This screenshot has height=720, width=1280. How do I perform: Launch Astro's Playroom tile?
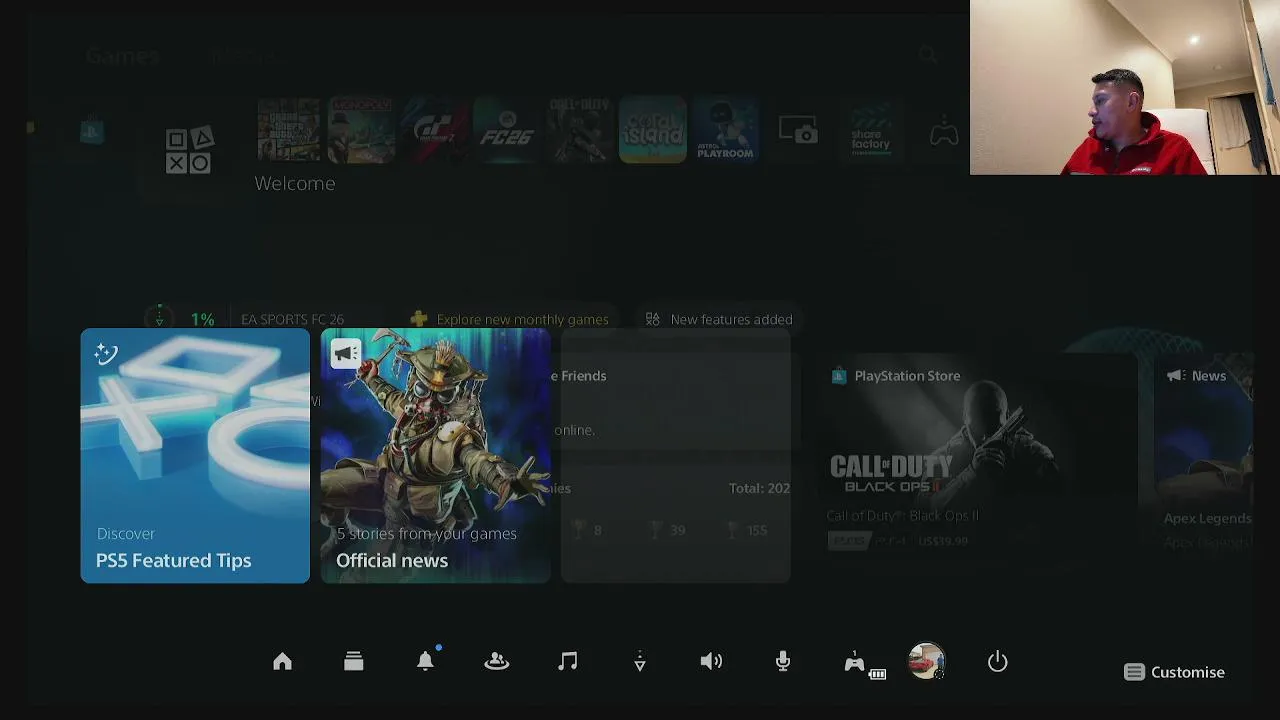726,129
